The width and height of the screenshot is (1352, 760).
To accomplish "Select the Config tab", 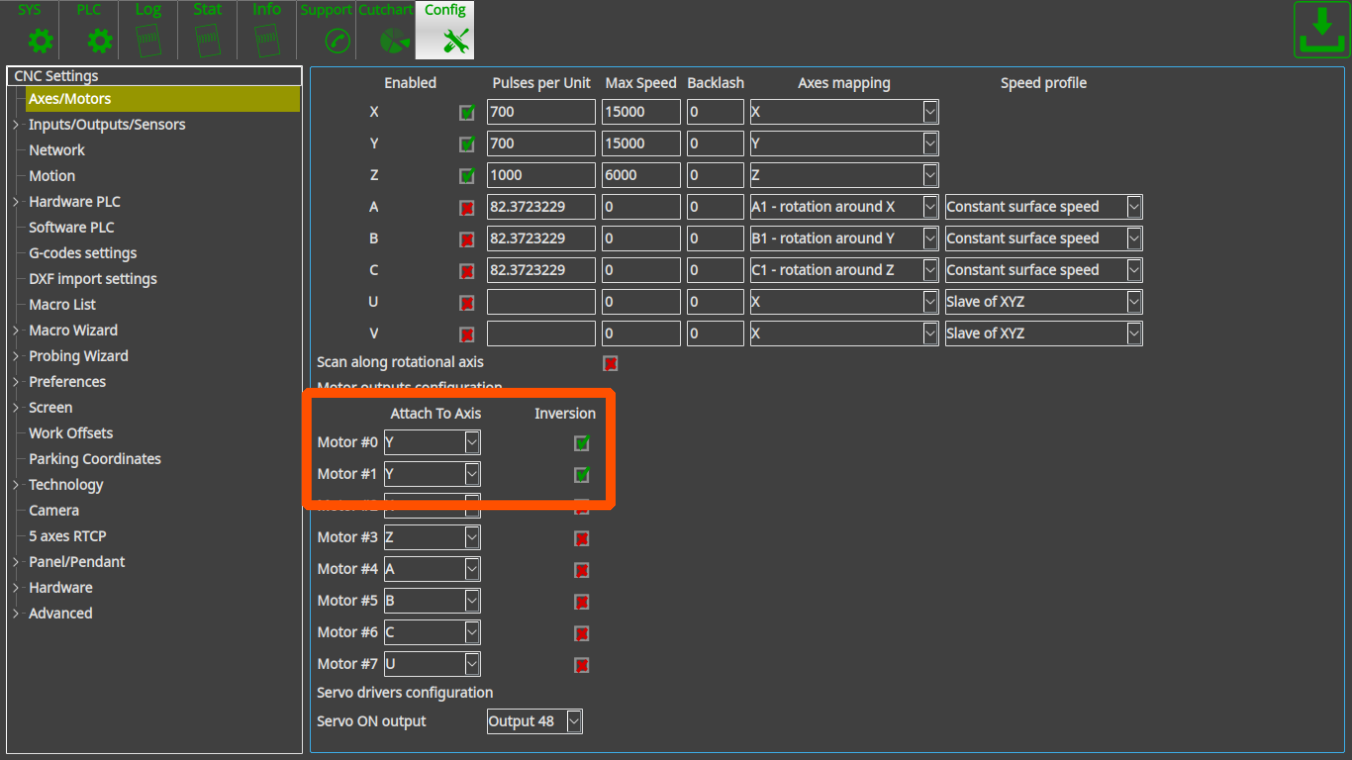I will (445, 30).
